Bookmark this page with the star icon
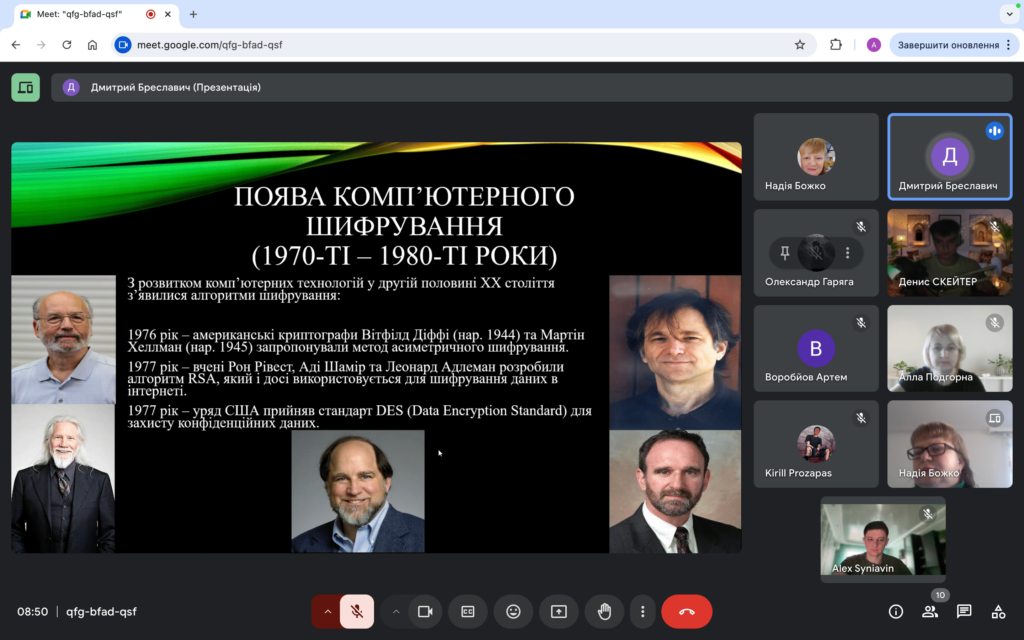This screenshot has width=1024, height=640. 799,44
